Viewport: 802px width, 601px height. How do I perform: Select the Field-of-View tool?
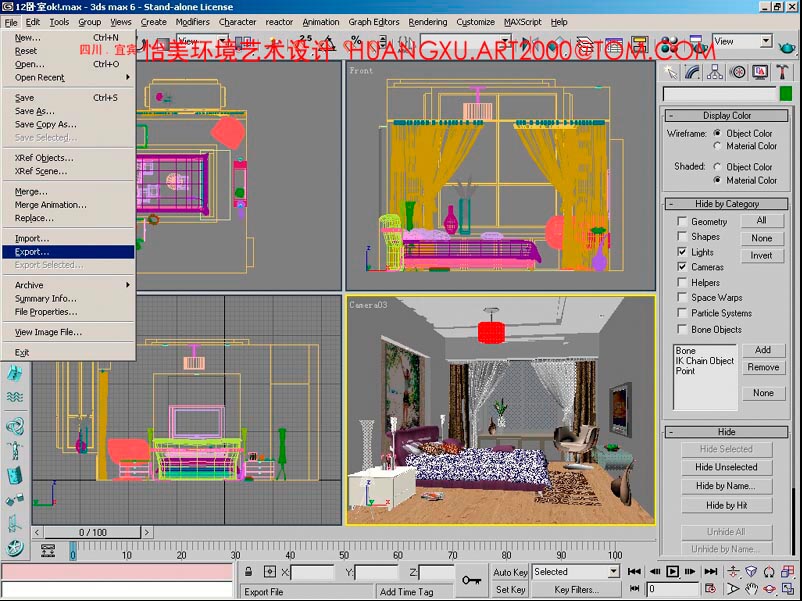pos(733,589)
